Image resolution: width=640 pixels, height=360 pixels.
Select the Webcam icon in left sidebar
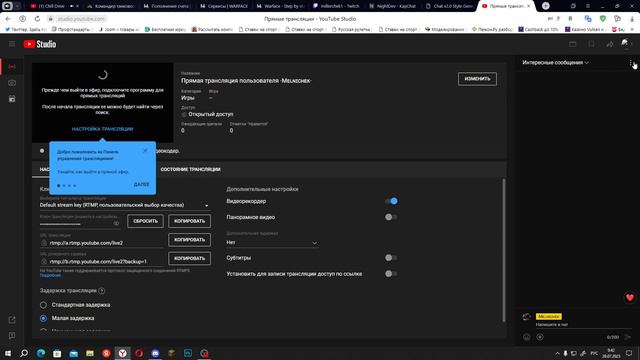(x=12, y=83)
